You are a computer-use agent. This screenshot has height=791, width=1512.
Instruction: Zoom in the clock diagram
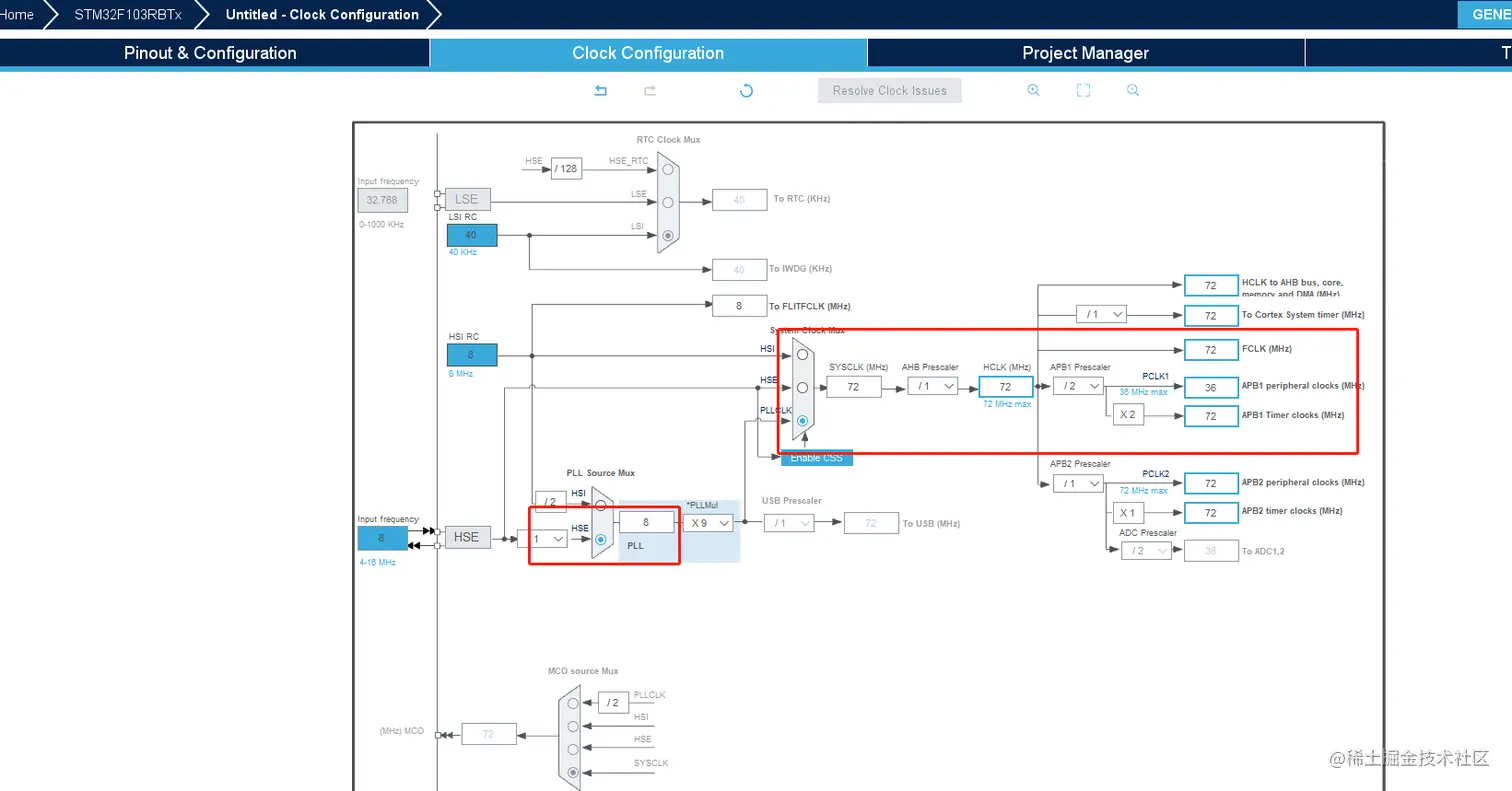click(x=1033, y=90)
